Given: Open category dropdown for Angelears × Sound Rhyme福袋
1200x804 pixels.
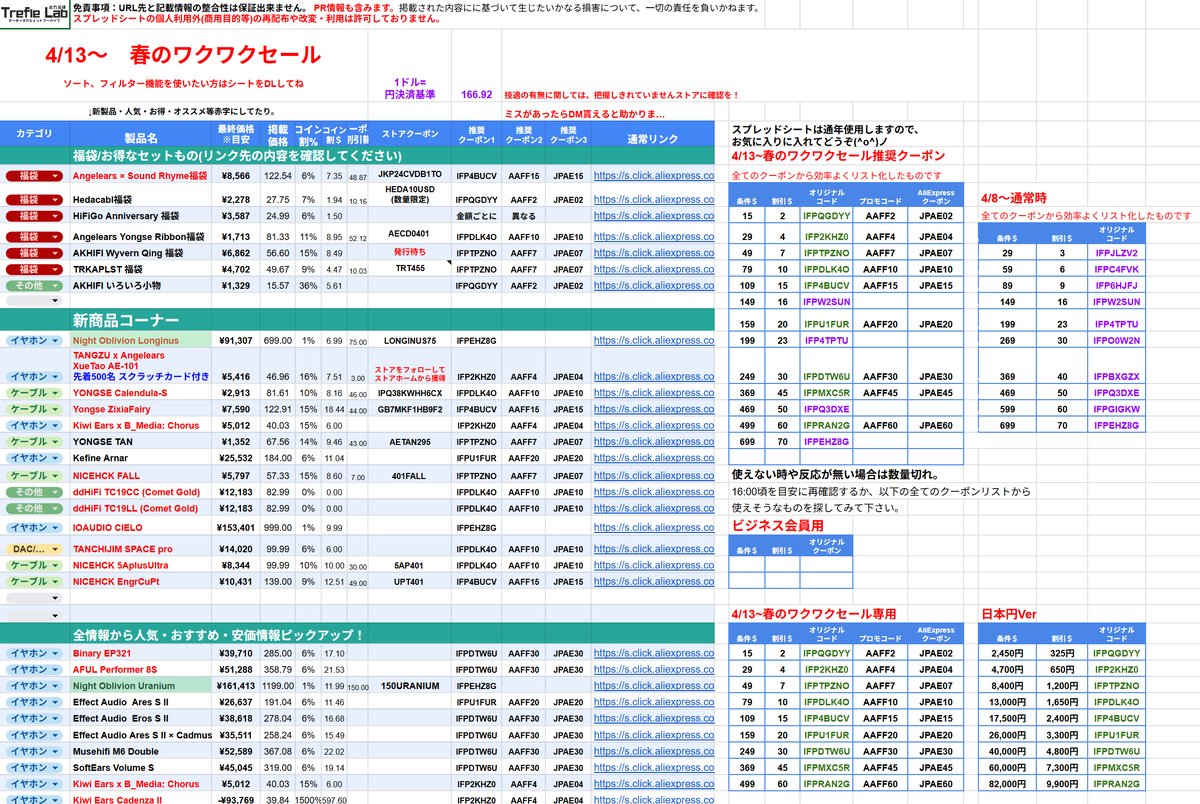Looking at the screenshot, I should (x=34, y=176).
